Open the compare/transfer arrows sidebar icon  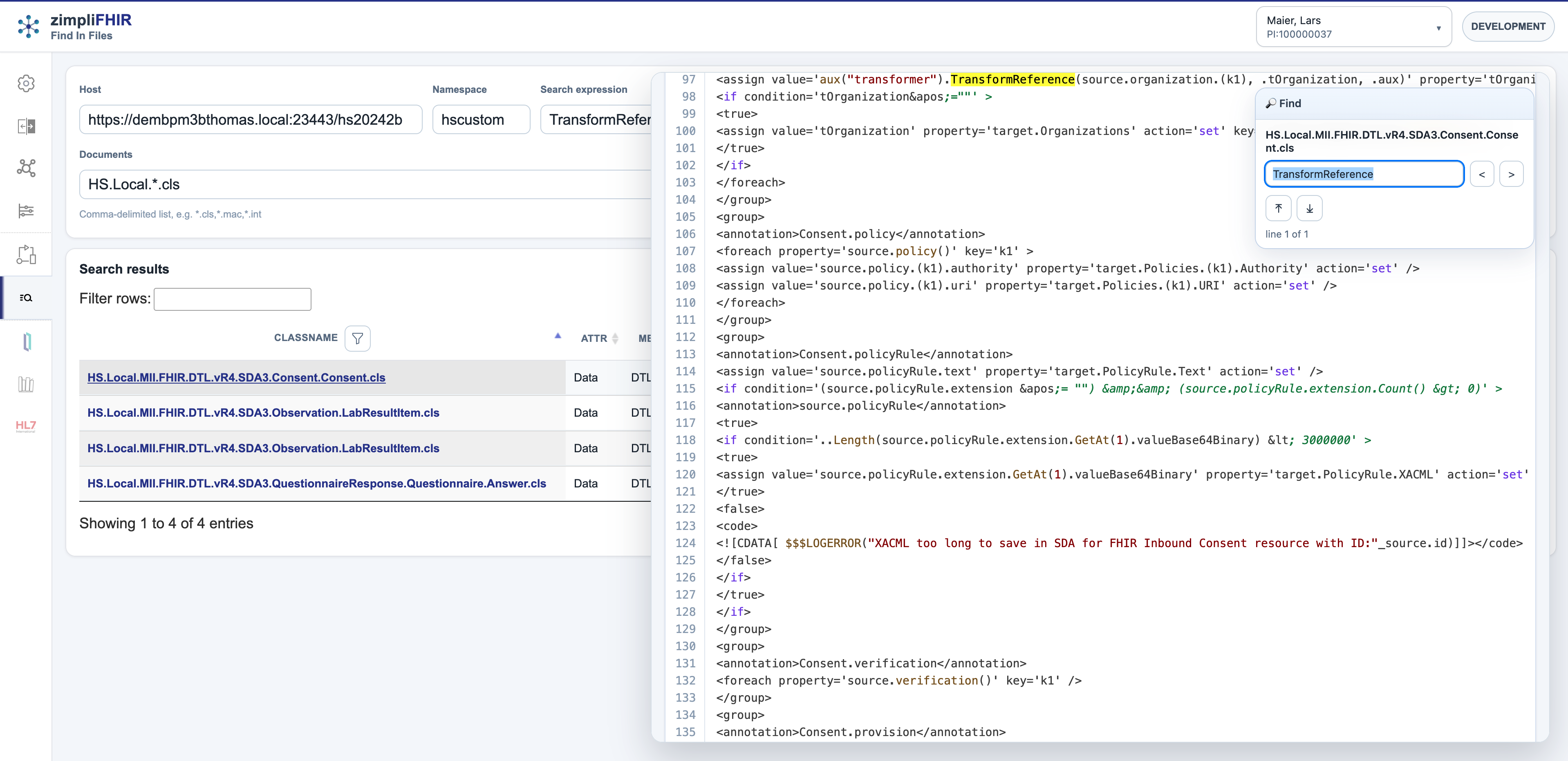click(x=26, y=126)
